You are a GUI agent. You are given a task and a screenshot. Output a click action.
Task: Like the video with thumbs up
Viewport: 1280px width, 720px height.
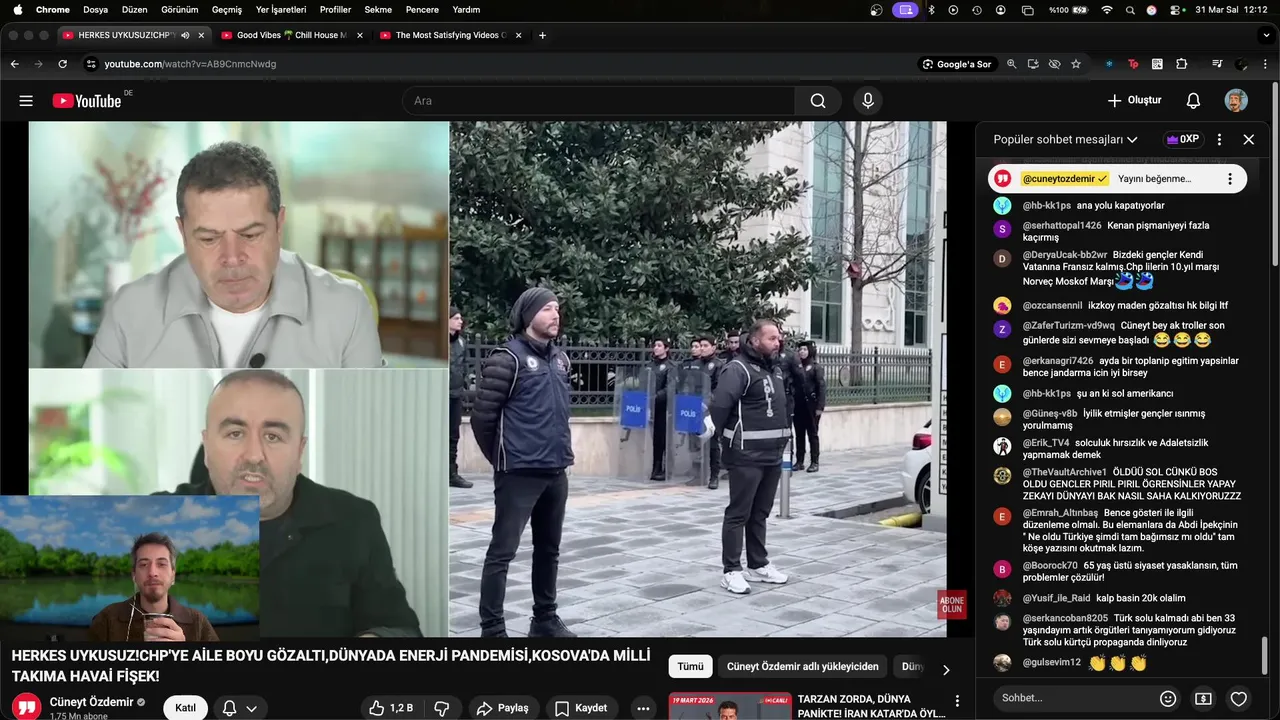pos(390,708)
